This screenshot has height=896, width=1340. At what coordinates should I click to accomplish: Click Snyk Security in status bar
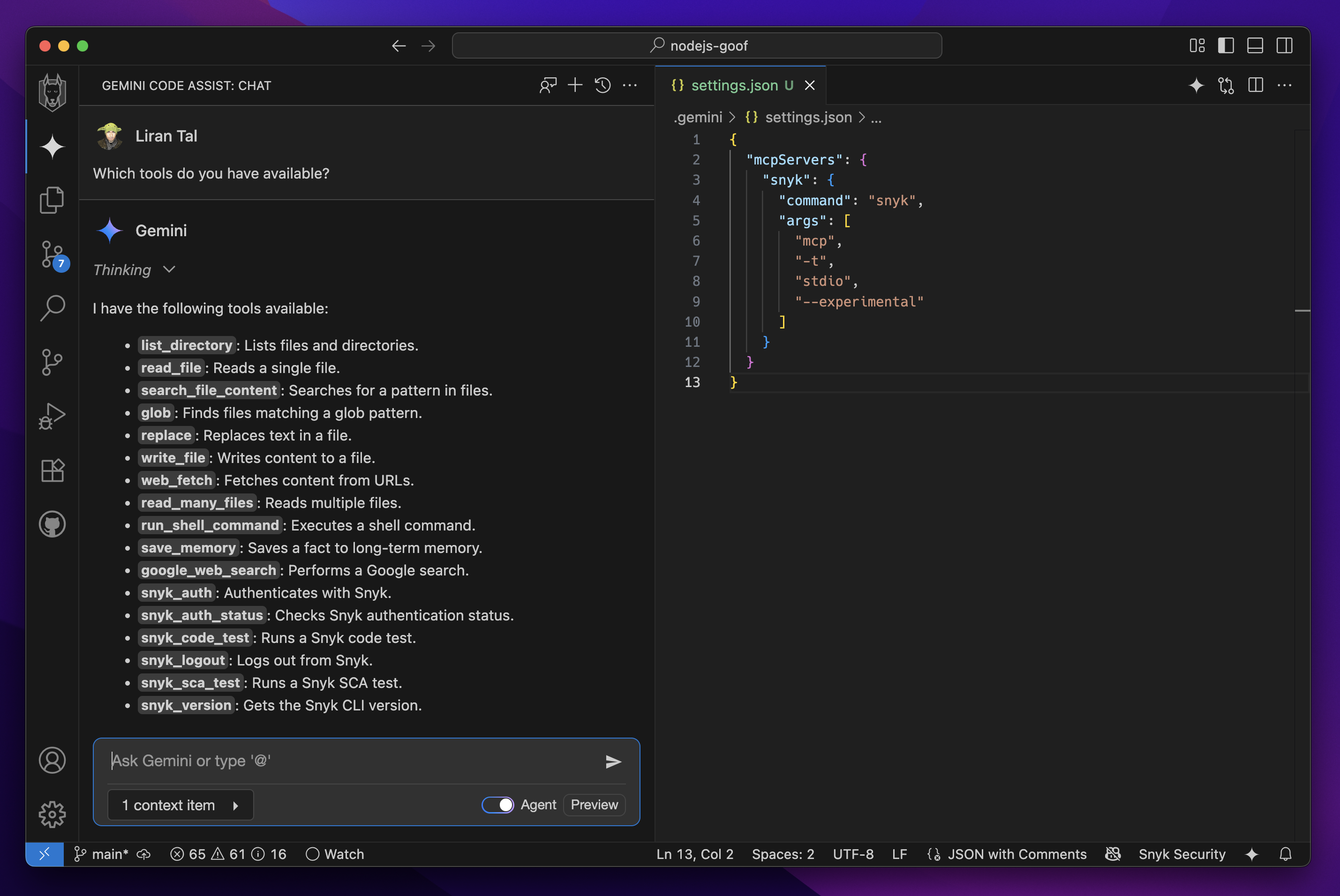tap(1182, 854)
